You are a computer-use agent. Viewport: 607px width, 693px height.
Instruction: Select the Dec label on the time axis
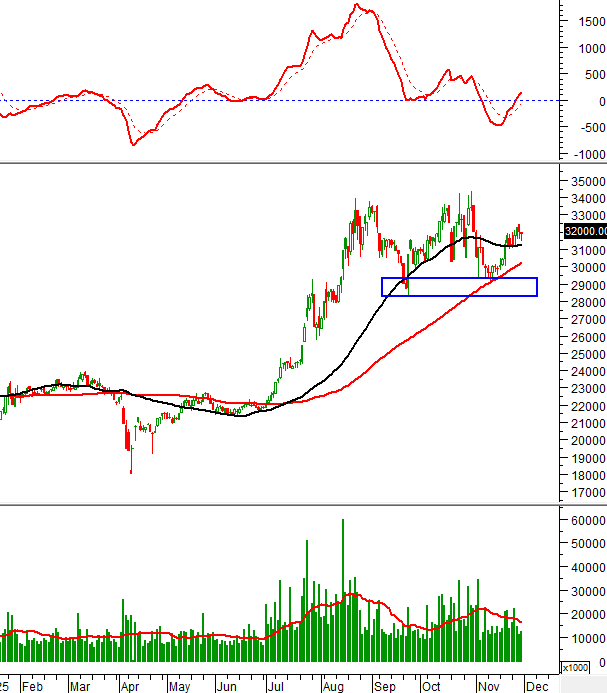pos(535,687)
